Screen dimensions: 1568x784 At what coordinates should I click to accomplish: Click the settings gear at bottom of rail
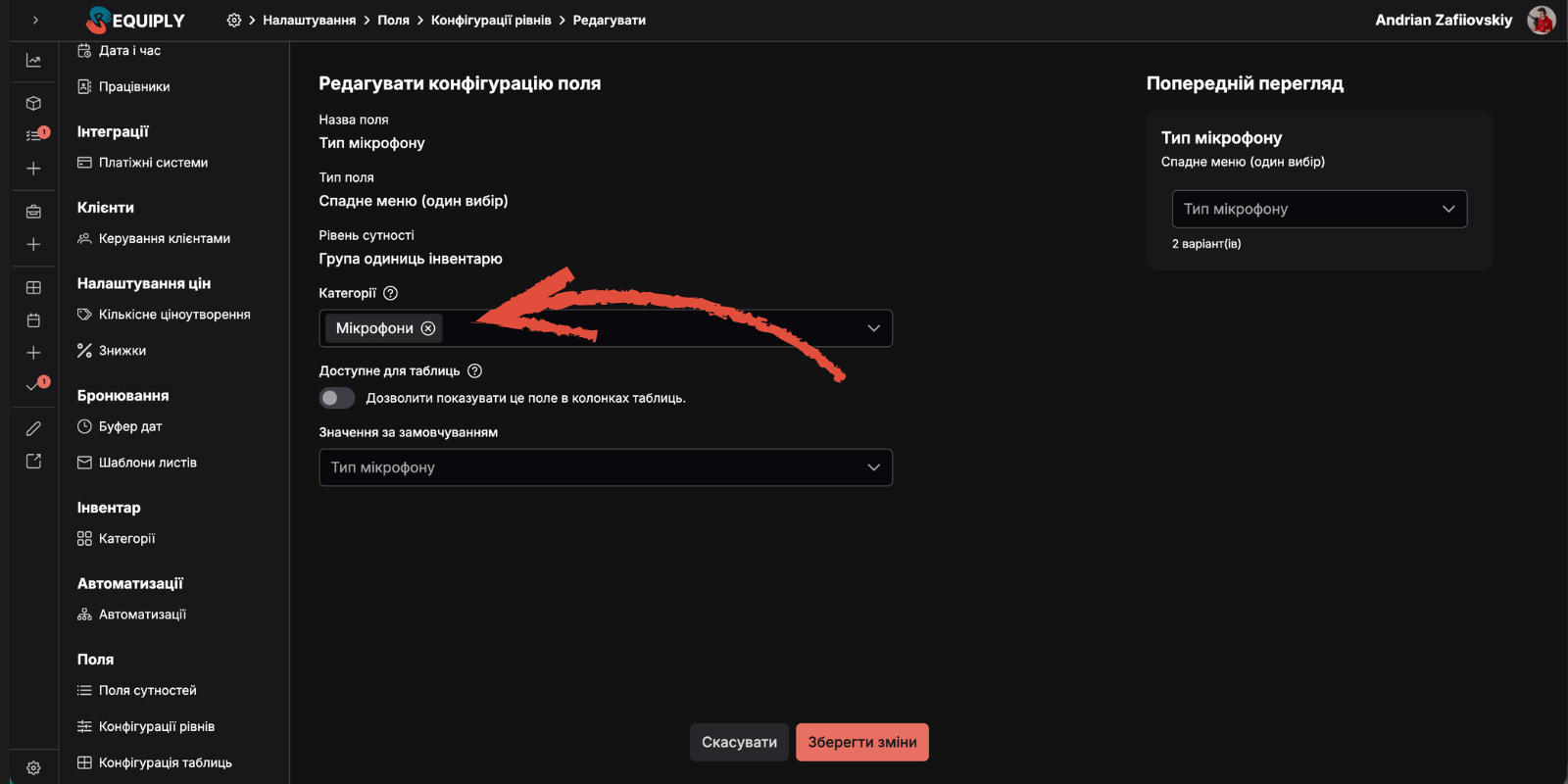(x=34, y=767)
